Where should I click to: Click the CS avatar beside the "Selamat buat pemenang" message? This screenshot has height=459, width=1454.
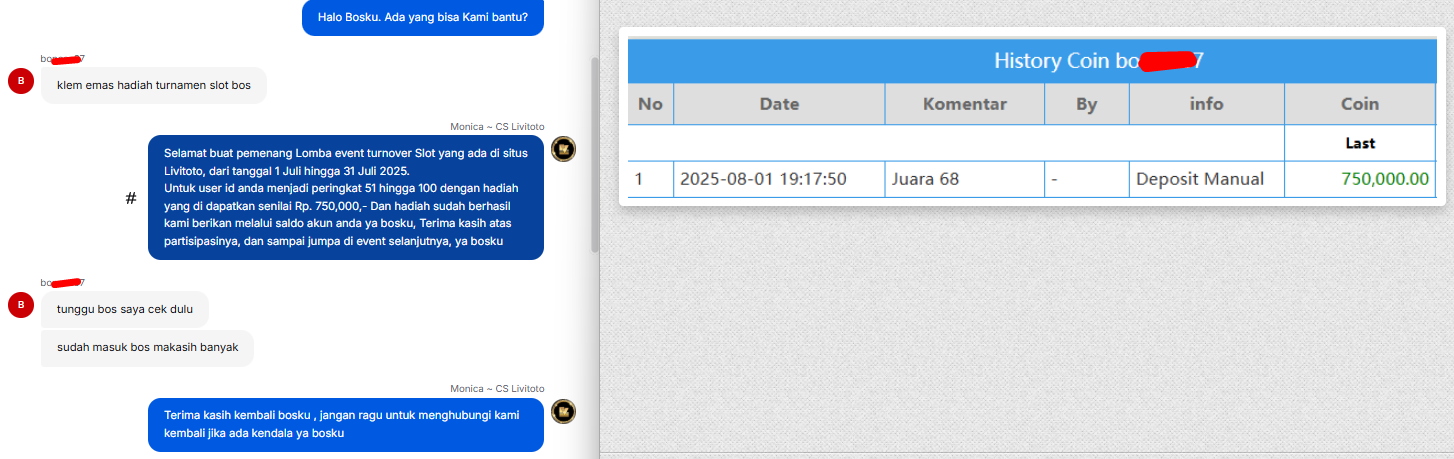coord(563,149)
